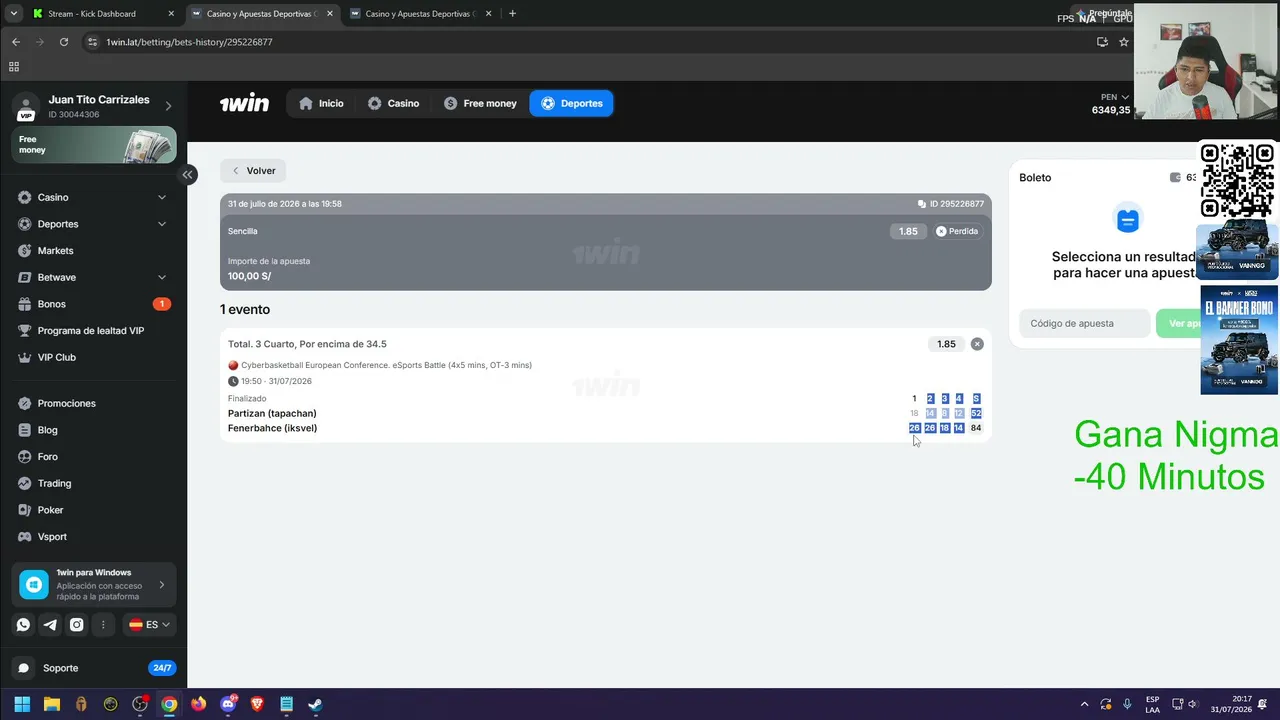This screenshot has width=1280, height=720.
Task: Show more social links via three-dot icon
Action: [103, 625]
